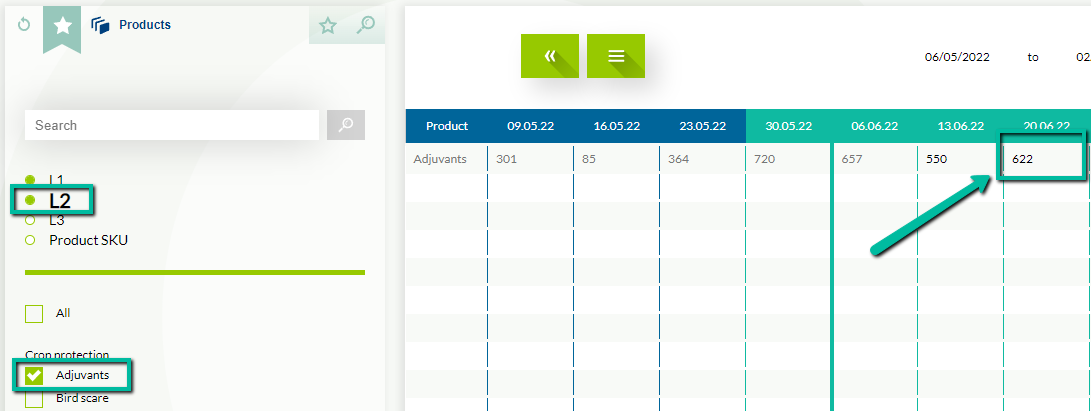The height and width of the screenshot is (411, 1091).
Task: Click the magnifier icon in panel header
Action: click(365, 25)
